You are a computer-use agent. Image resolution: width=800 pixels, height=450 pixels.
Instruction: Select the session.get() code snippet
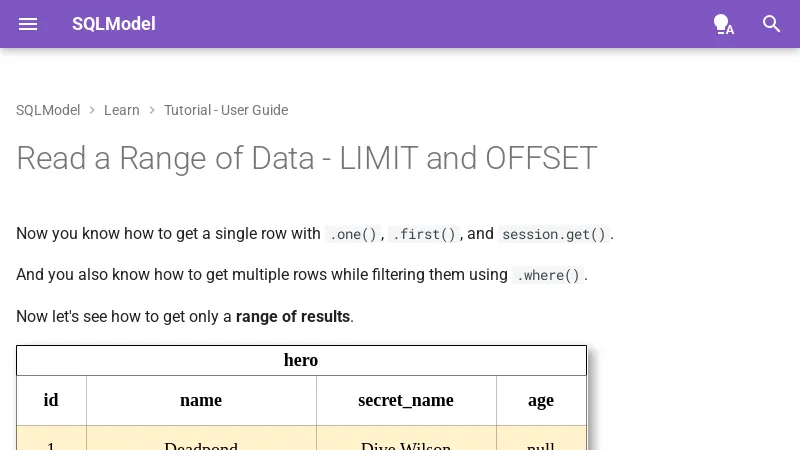click(554, 234)
